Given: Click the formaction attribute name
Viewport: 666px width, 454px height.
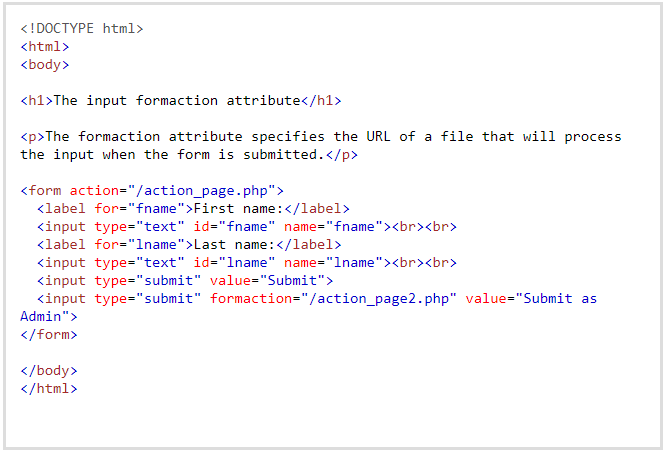Looking at the screenshot, I should coord(251,299).
